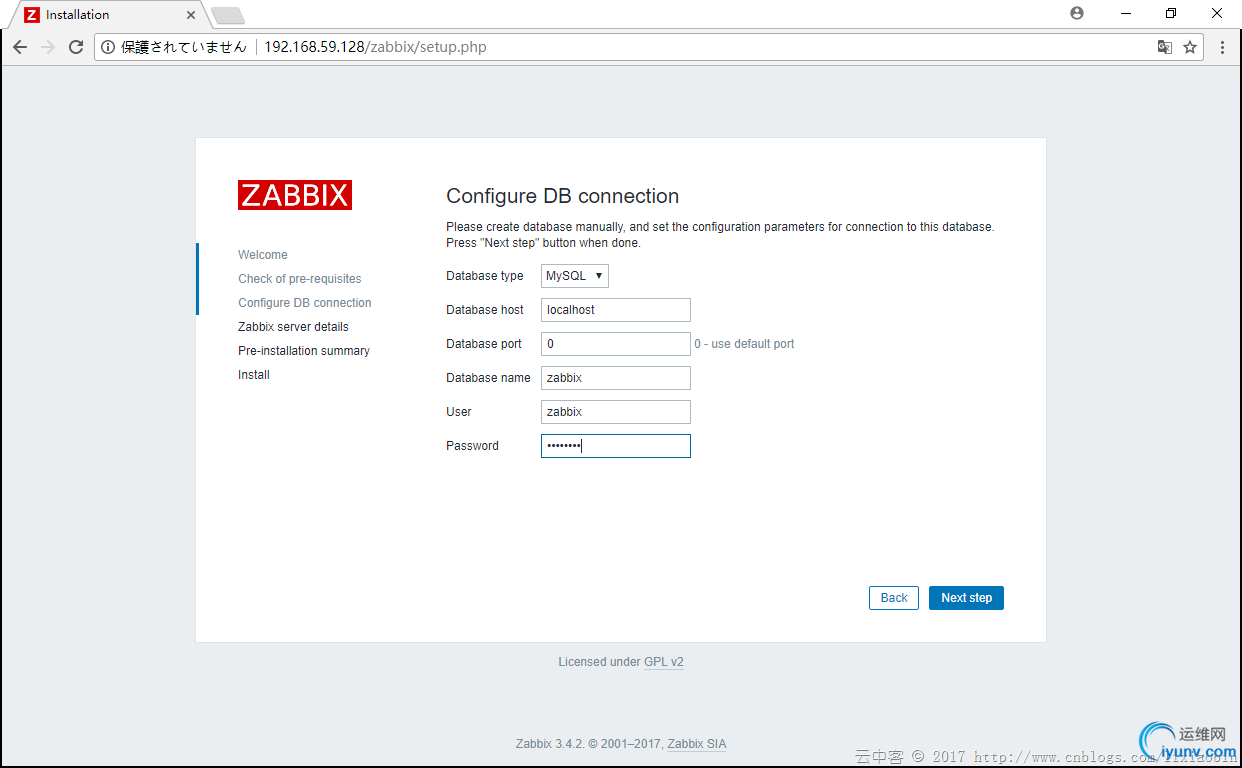
Task: Open the Database type dropdown
Action: point(575,276)
